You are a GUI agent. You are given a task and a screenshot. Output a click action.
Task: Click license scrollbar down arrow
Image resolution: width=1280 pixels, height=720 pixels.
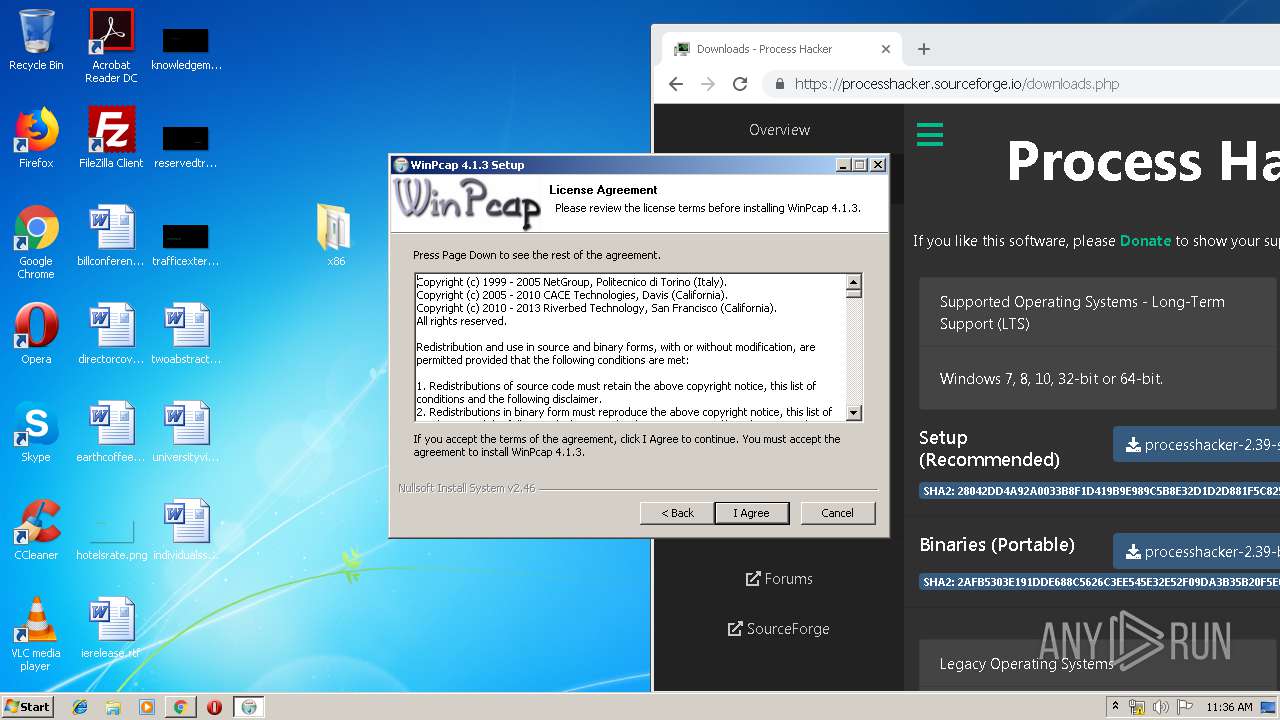[854, 412]
